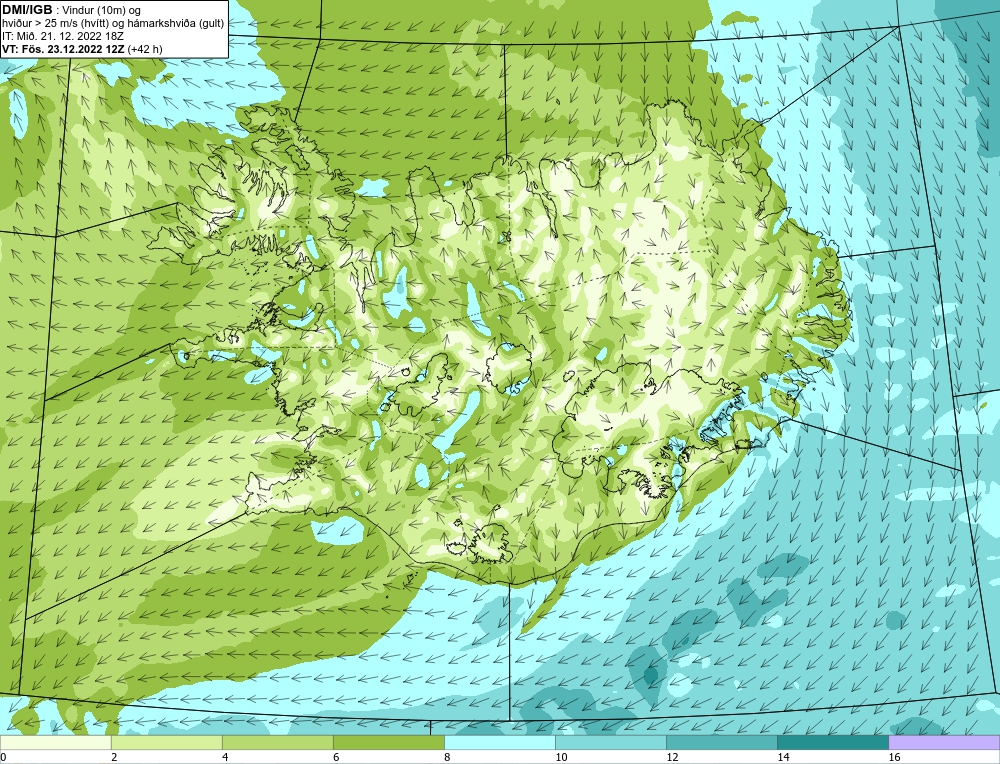1000x764 pixels.
Task: Click the 'IT: Mið. 21. 12. 2022 18Z' line
Action: point(62,36)
